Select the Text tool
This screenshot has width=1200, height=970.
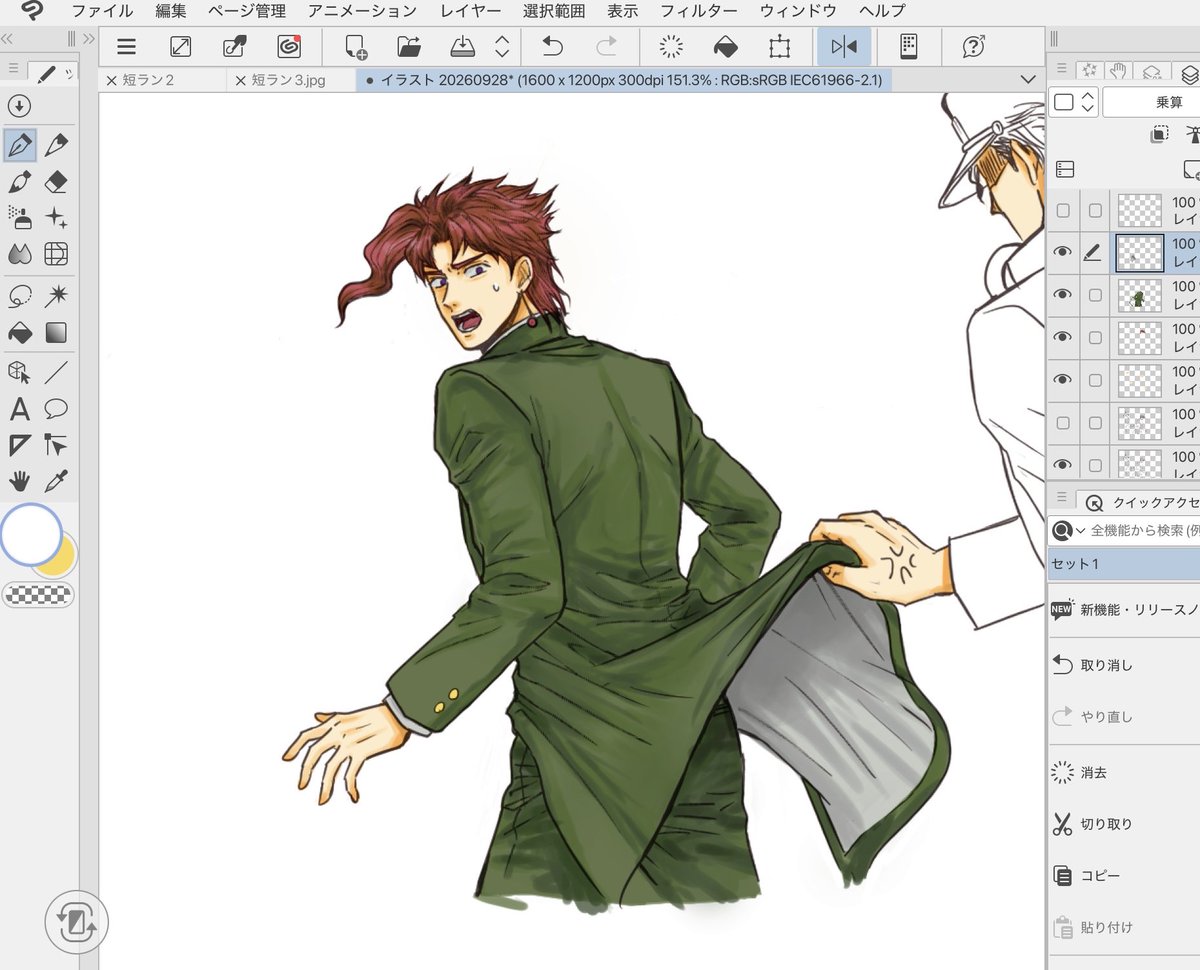20,409
